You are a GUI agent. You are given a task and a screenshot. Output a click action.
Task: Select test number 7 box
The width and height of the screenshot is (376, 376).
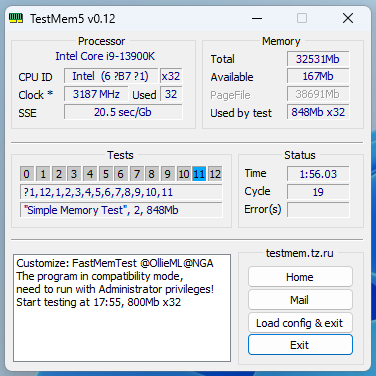point(136,174)
